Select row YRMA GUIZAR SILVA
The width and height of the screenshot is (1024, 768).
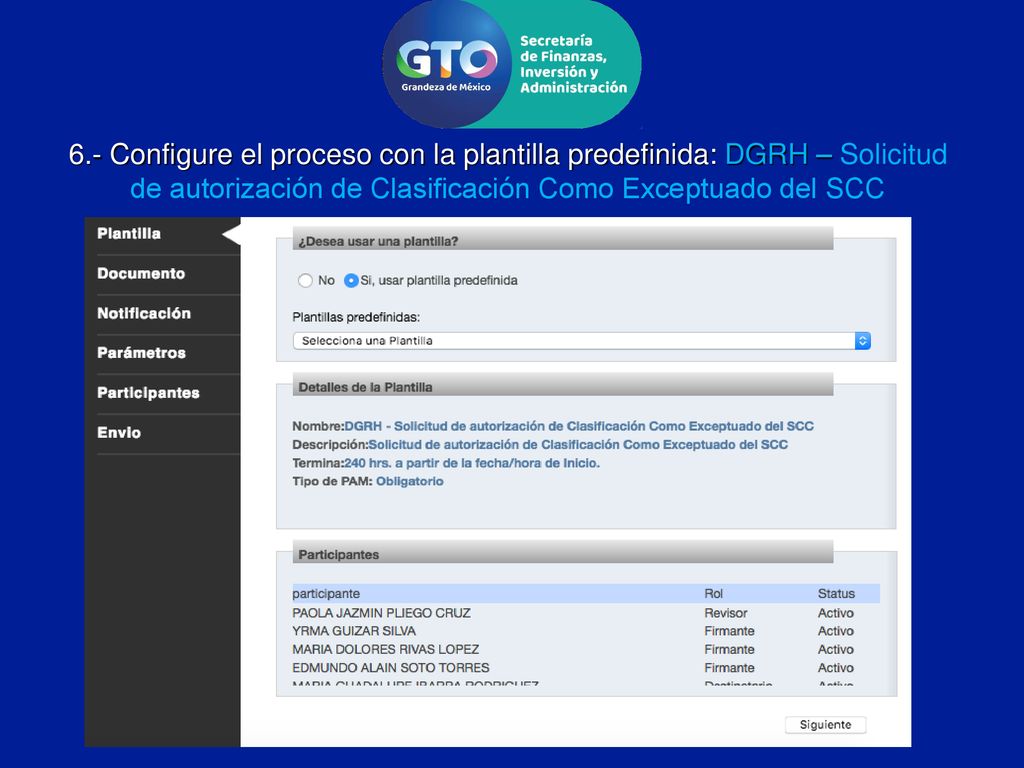[586, 632]
